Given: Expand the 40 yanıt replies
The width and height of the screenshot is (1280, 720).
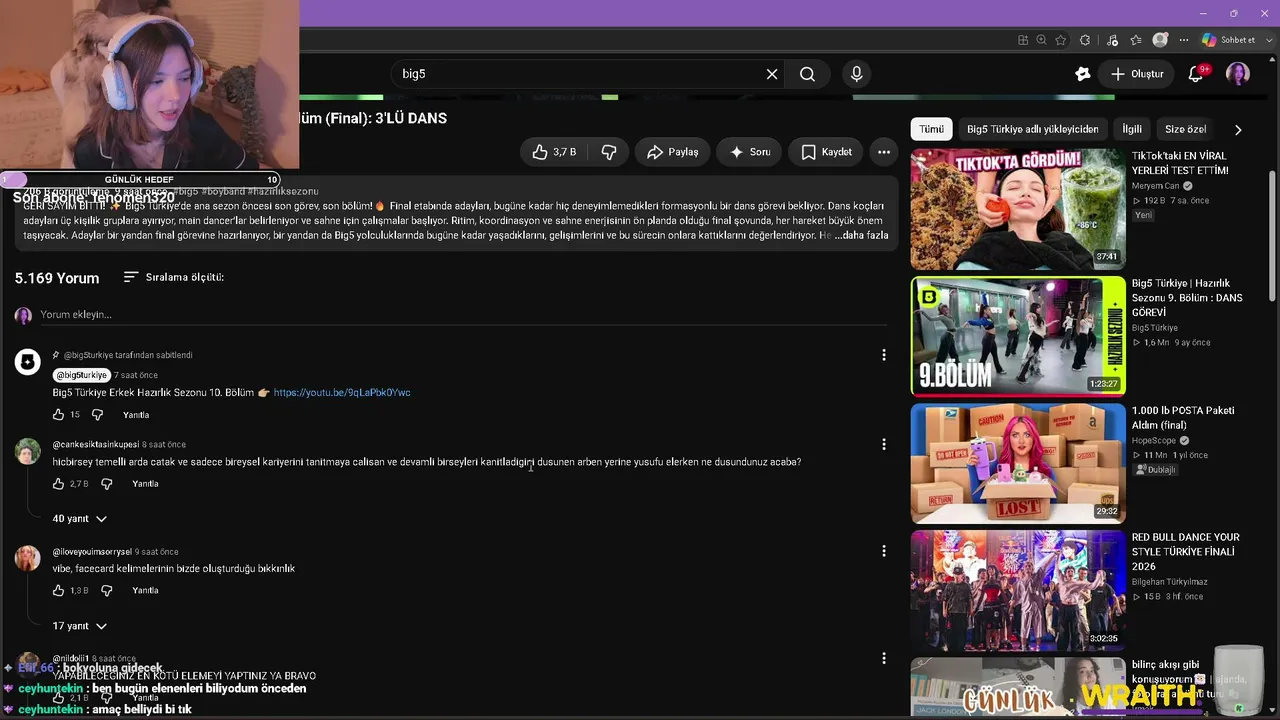Looking at the screenshot, I should (79, 519).
